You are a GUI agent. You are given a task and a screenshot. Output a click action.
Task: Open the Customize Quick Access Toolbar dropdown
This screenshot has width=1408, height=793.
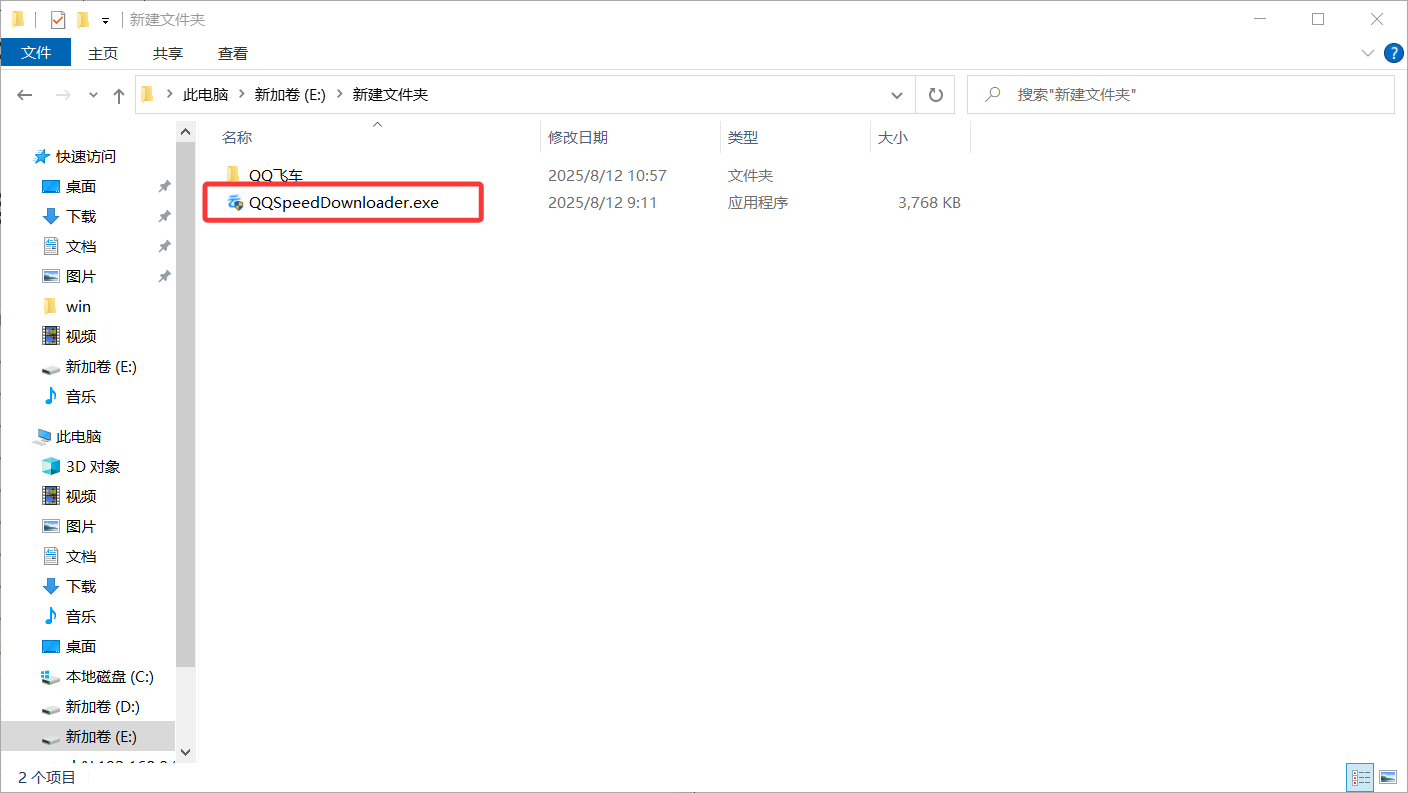point(105,21)
